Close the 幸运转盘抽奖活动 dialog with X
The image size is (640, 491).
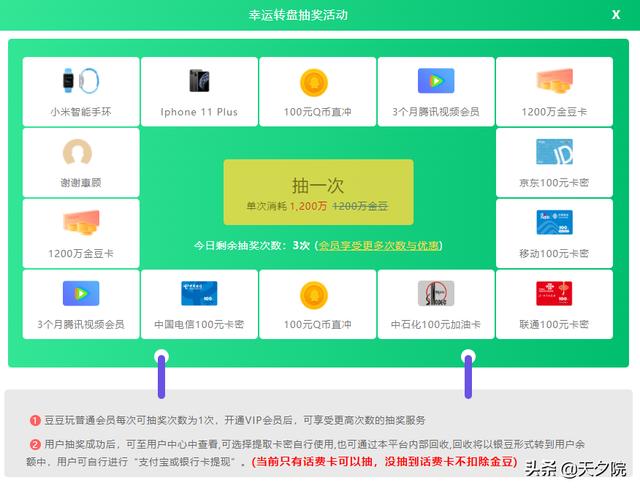click(615, 15)
